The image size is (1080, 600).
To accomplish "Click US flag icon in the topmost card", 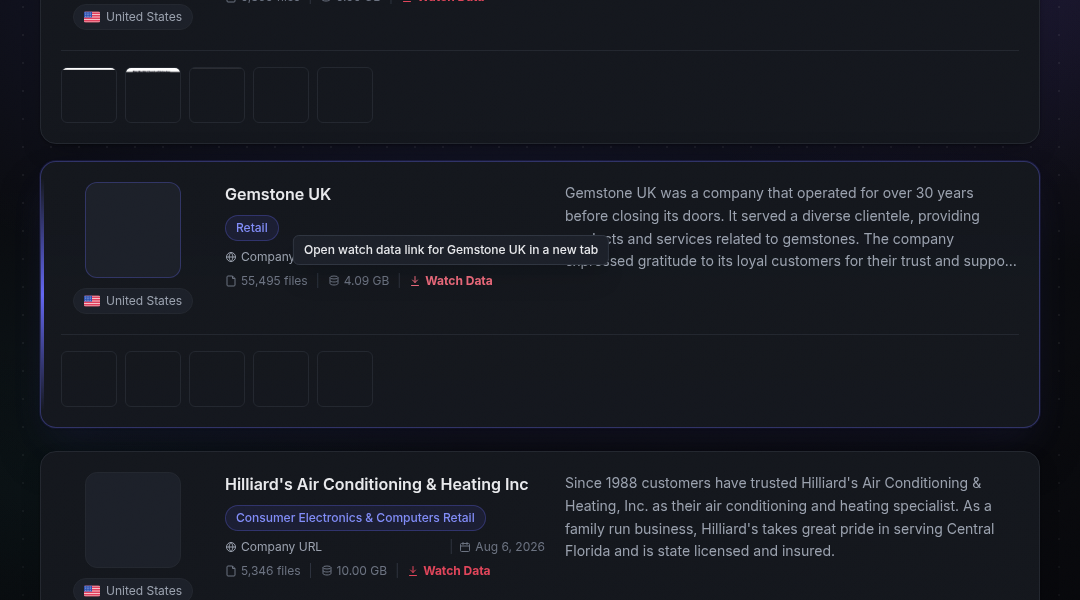I will click(92, 17).
